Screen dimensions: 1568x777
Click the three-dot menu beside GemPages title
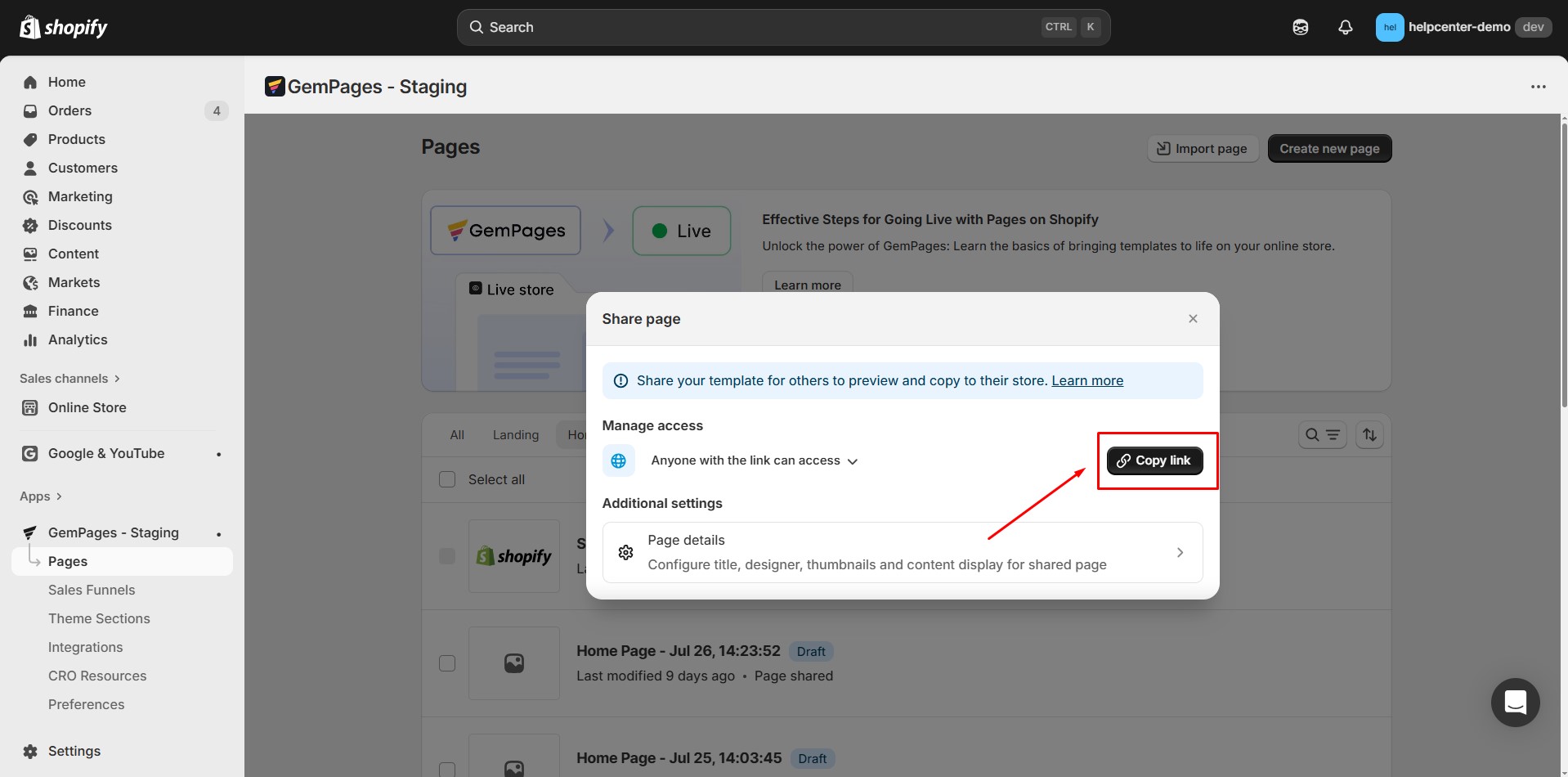pos(1538,87)
